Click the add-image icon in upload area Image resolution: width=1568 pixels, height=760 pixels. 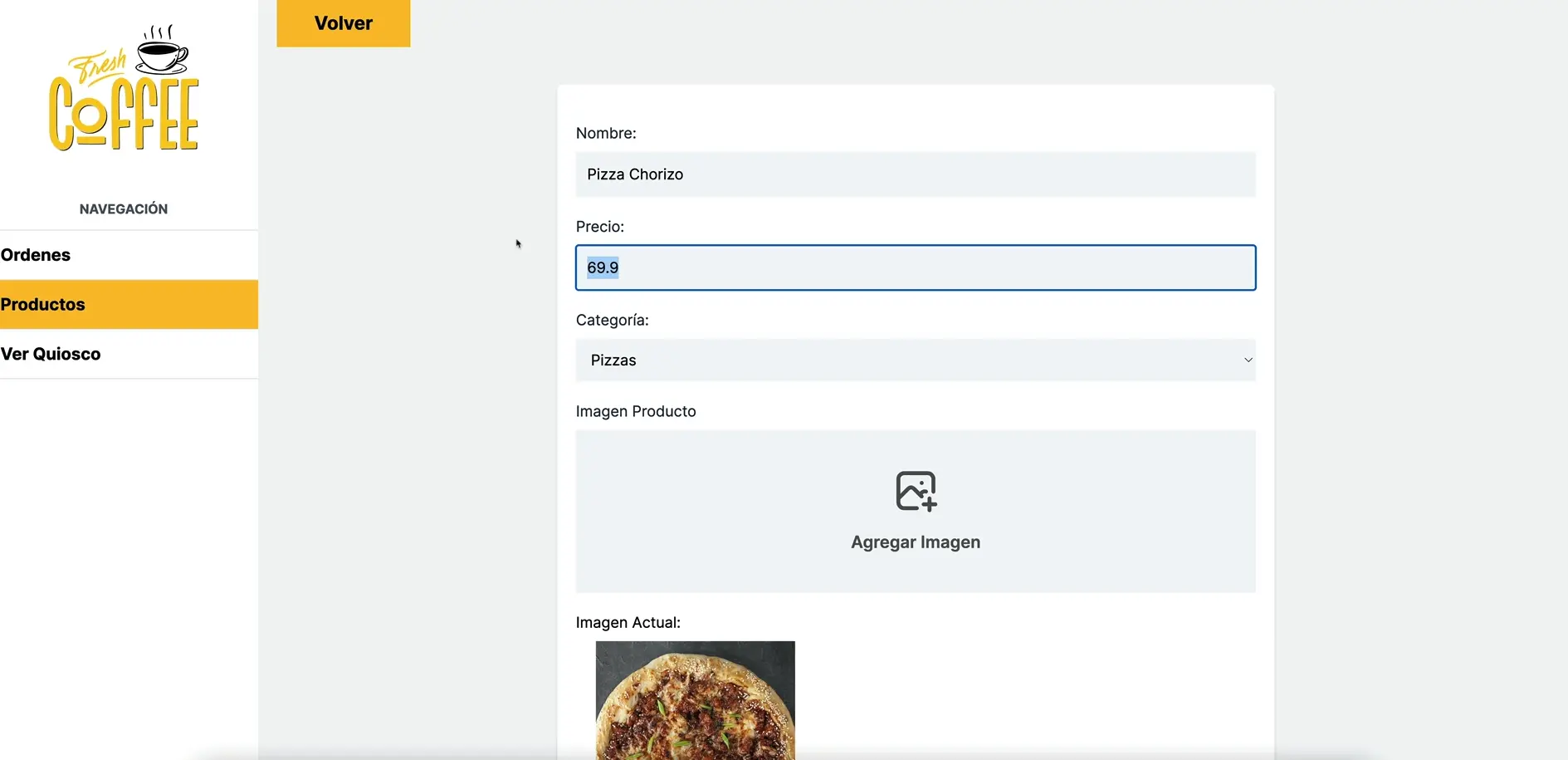point(916,491)
